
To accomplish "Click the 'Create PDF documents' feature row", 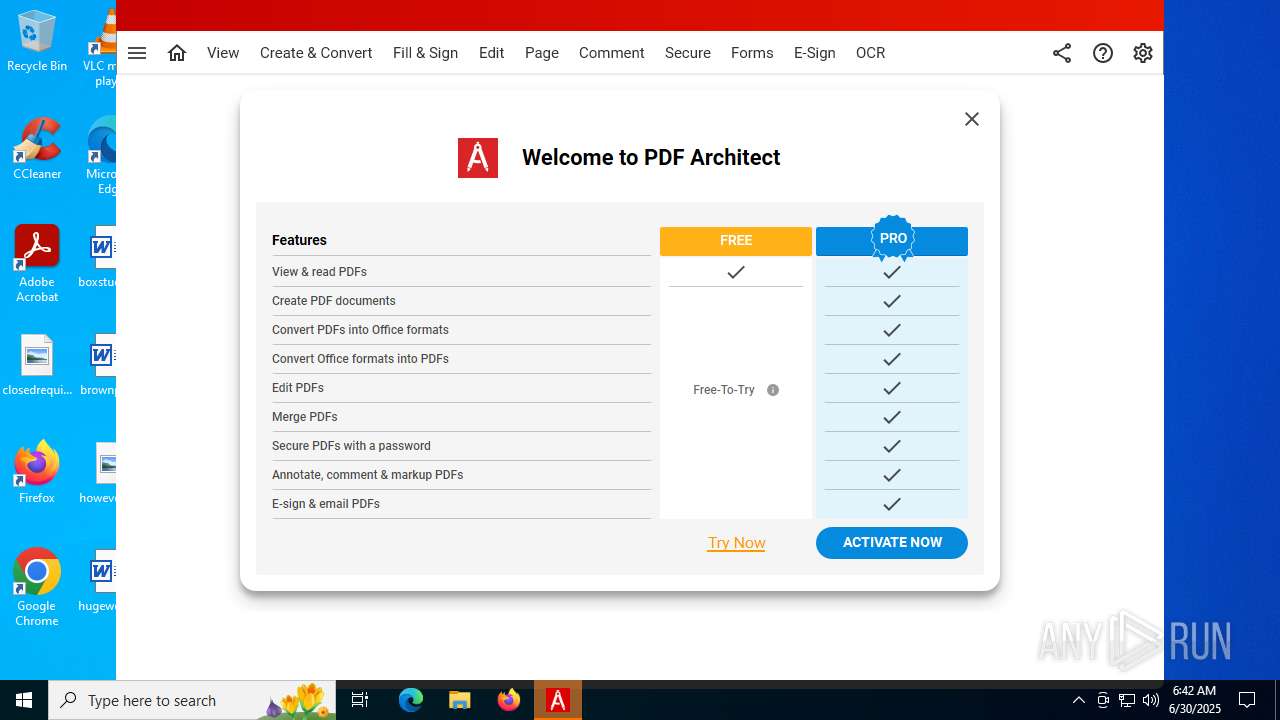I will 461,301.
